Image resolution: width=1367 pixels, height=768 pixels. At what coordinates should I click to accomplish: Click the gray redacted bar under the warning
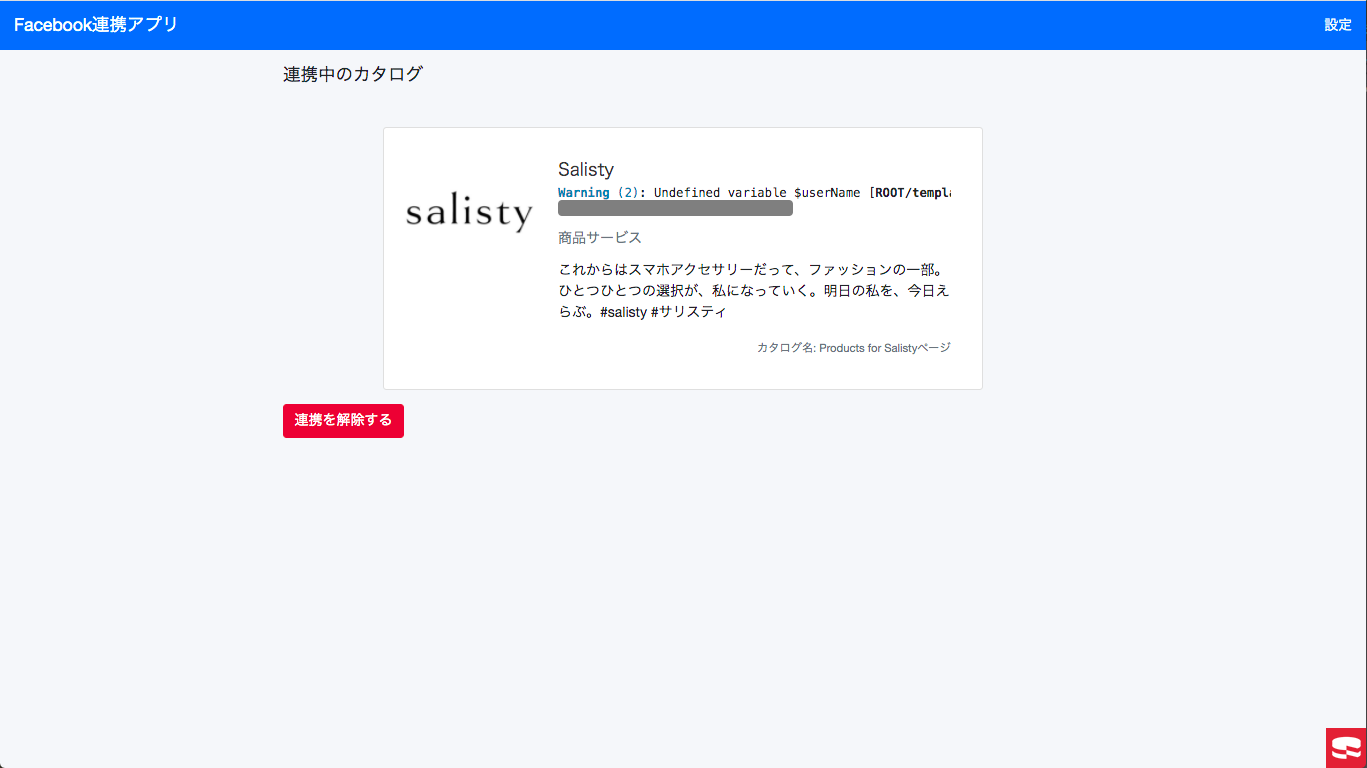point(675,208)
